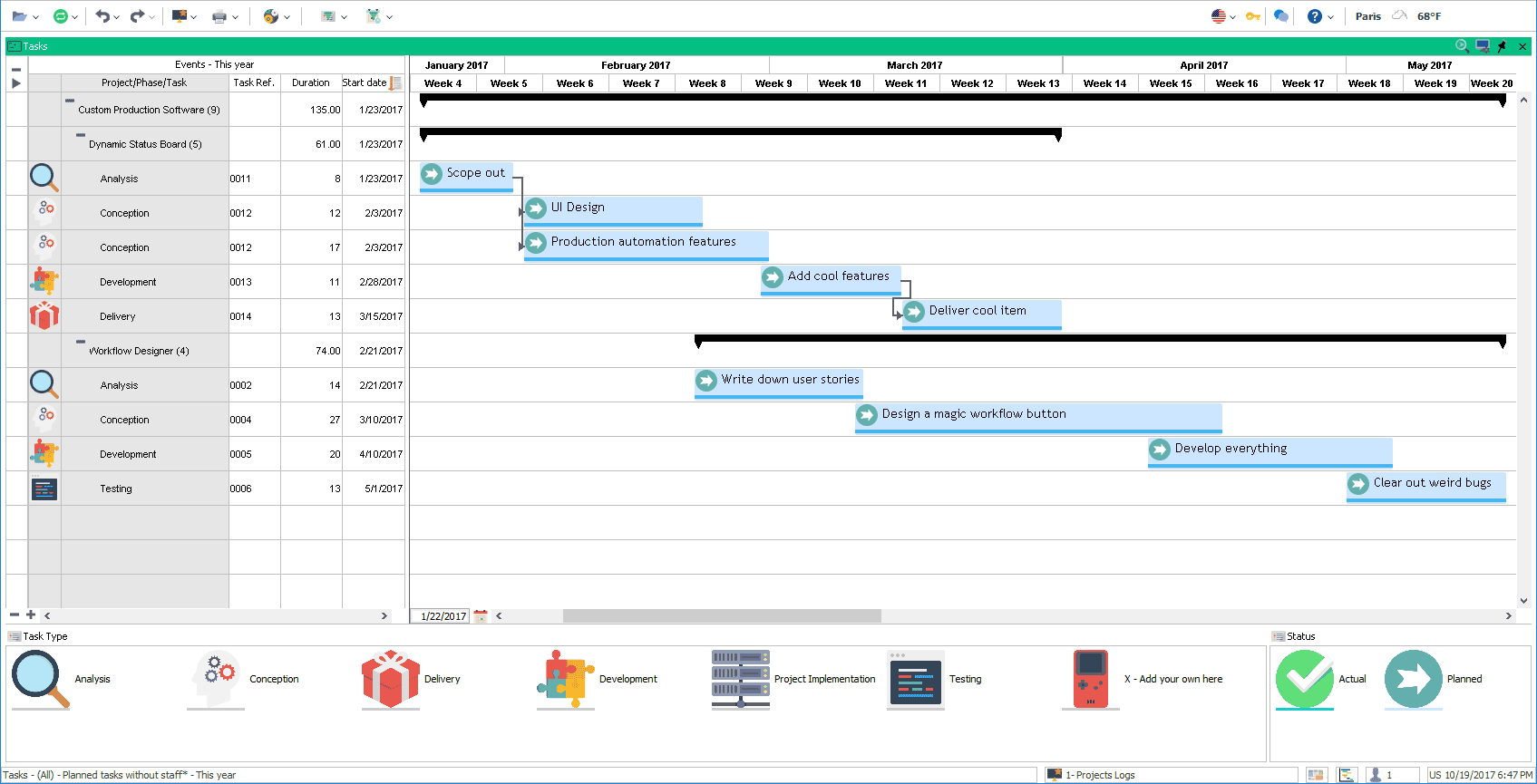Click the calendar icon next to 1/22/2017

coord(481,616)
